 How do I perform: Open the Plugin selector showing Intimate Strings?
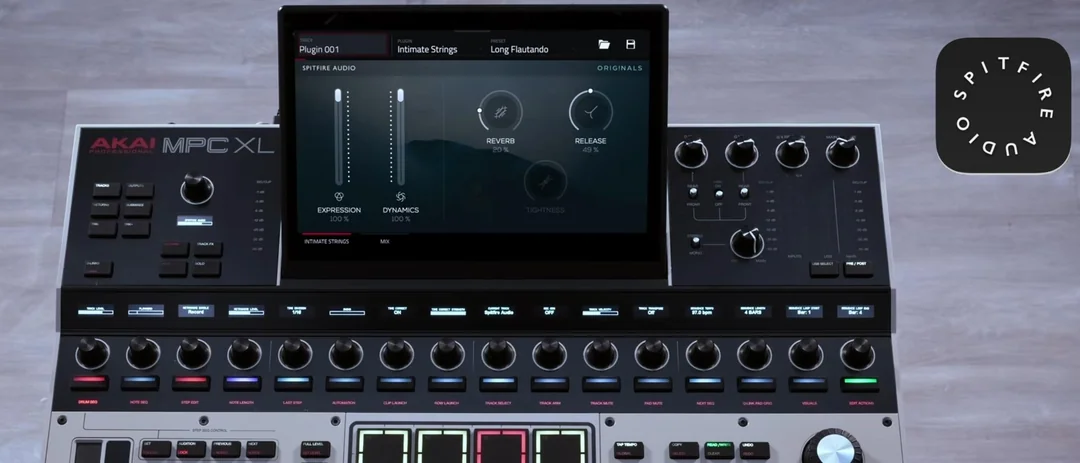coord(436,45)
